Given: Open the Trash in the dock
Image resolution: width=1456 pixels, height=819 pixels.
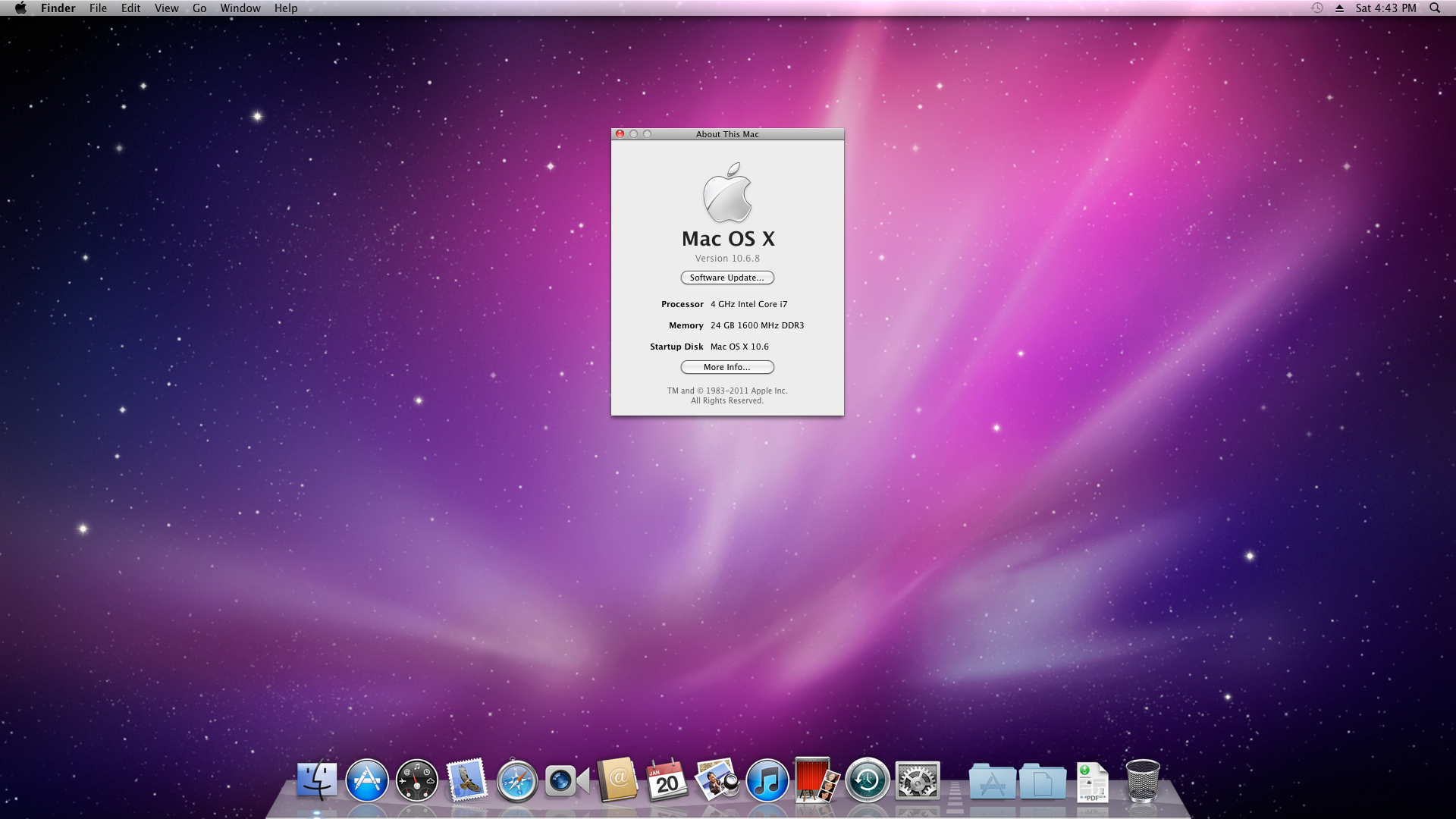Looking at the screenshot, I should 1142,780.
